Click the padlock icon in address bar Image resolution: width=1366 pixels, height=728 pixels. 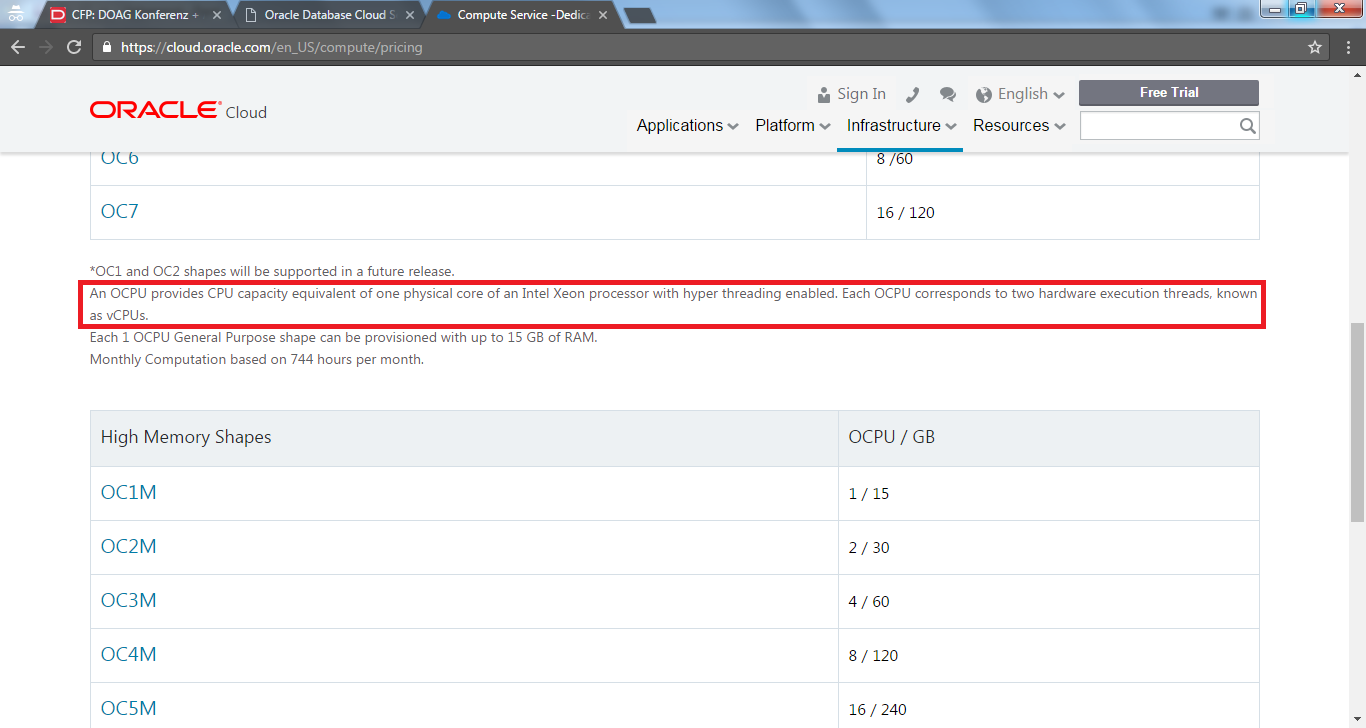106,46
